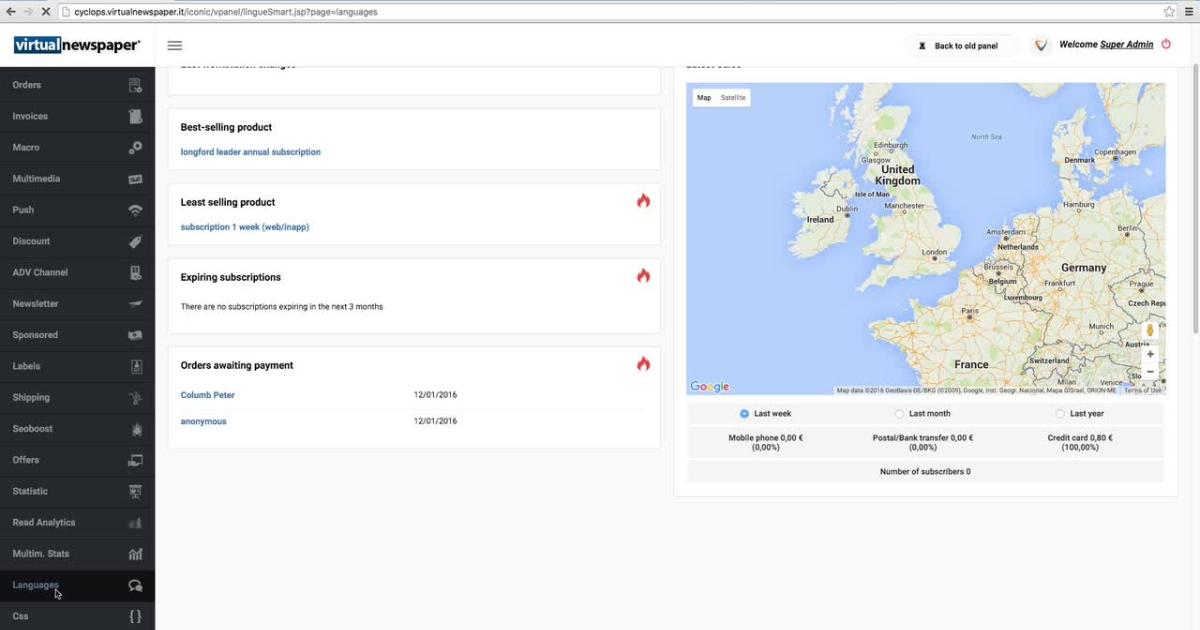Select the Last month radio button
The image size is (1200, 630).
click(899, 413)
